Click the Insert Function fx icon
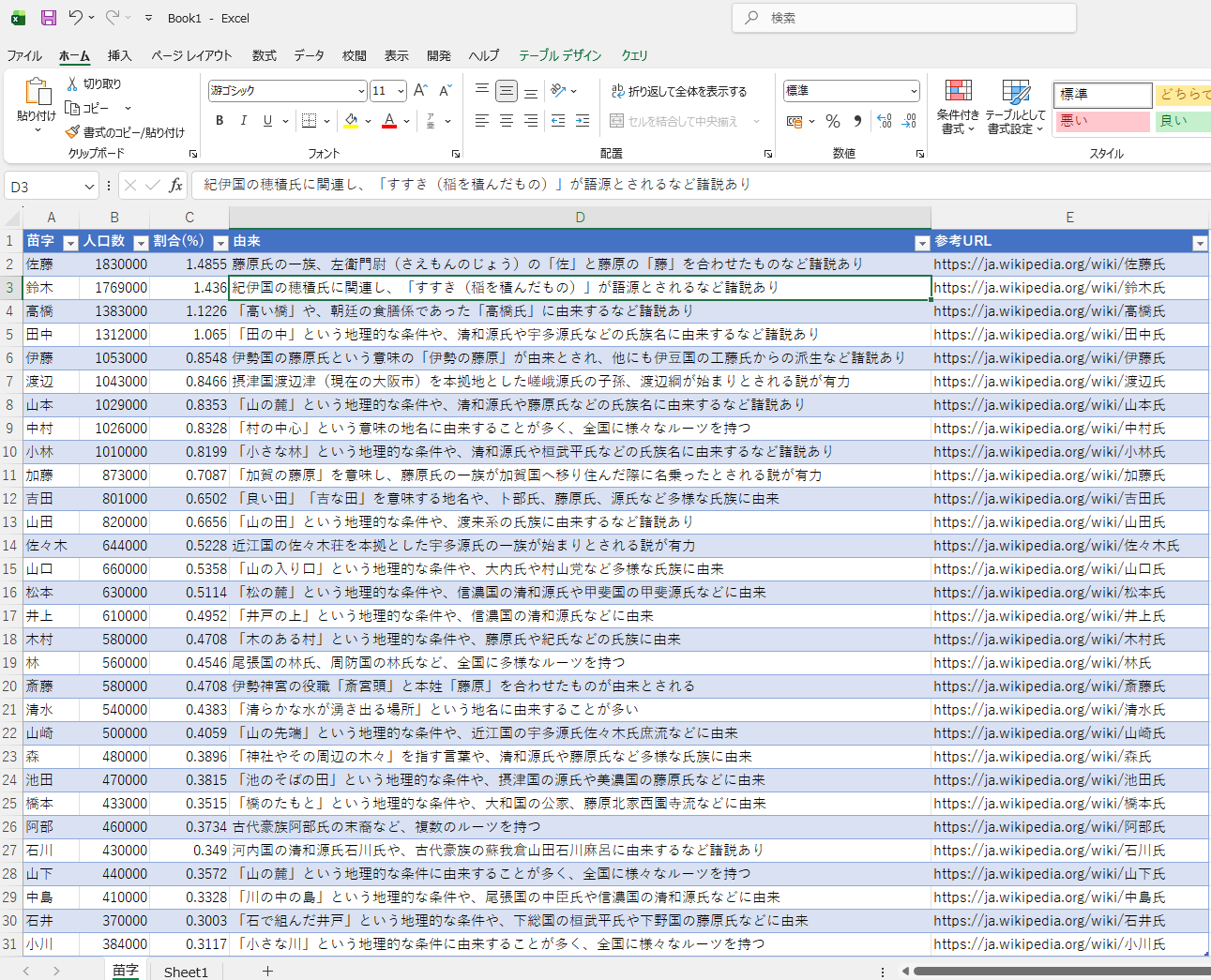The width and height of the screenshot is (1211, 980). click(x=175, y=186)
